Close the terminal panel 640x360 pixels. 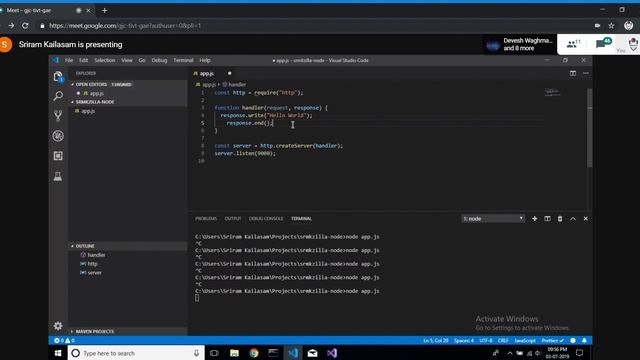[586, 219]
